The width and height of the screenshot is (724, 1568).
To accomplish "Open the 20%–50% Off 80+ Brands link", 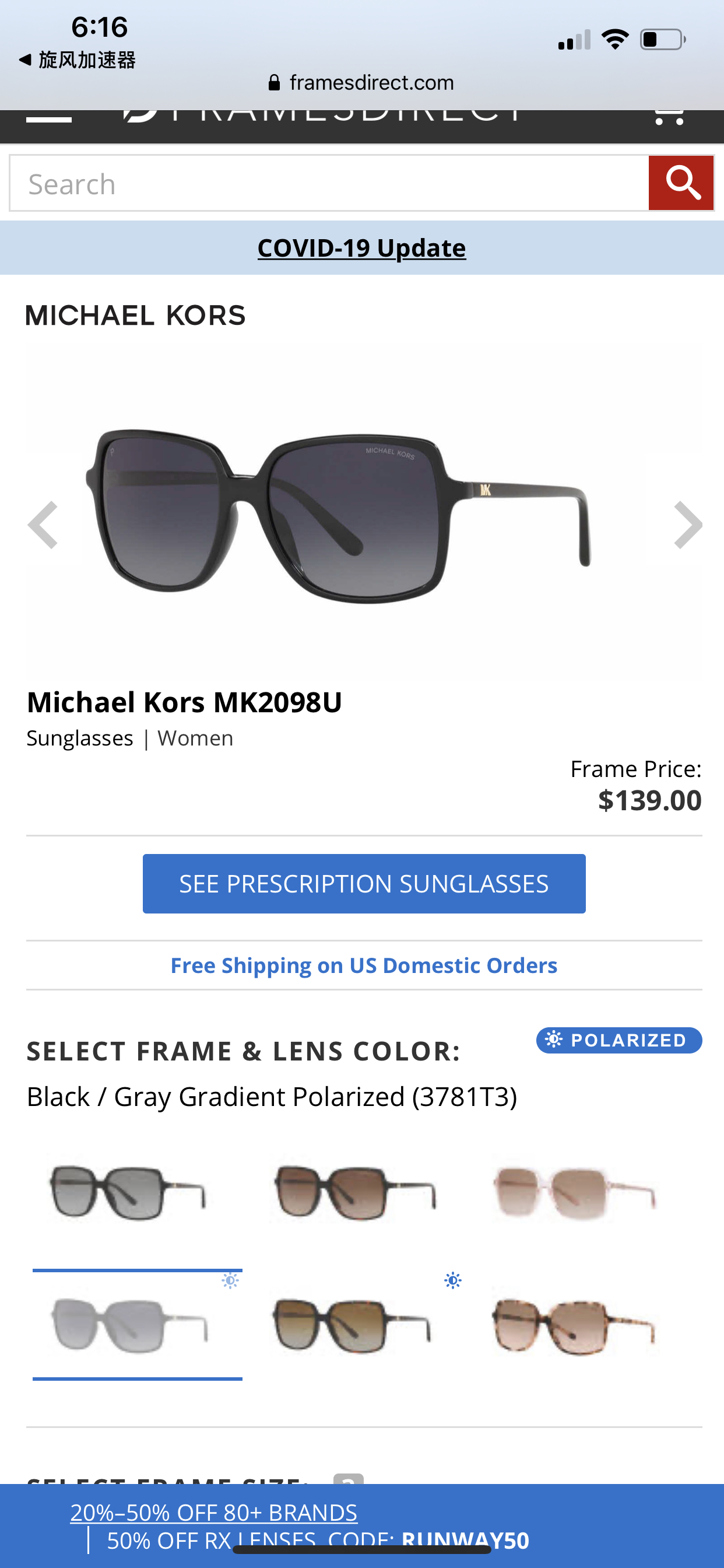I will 213,1513.
